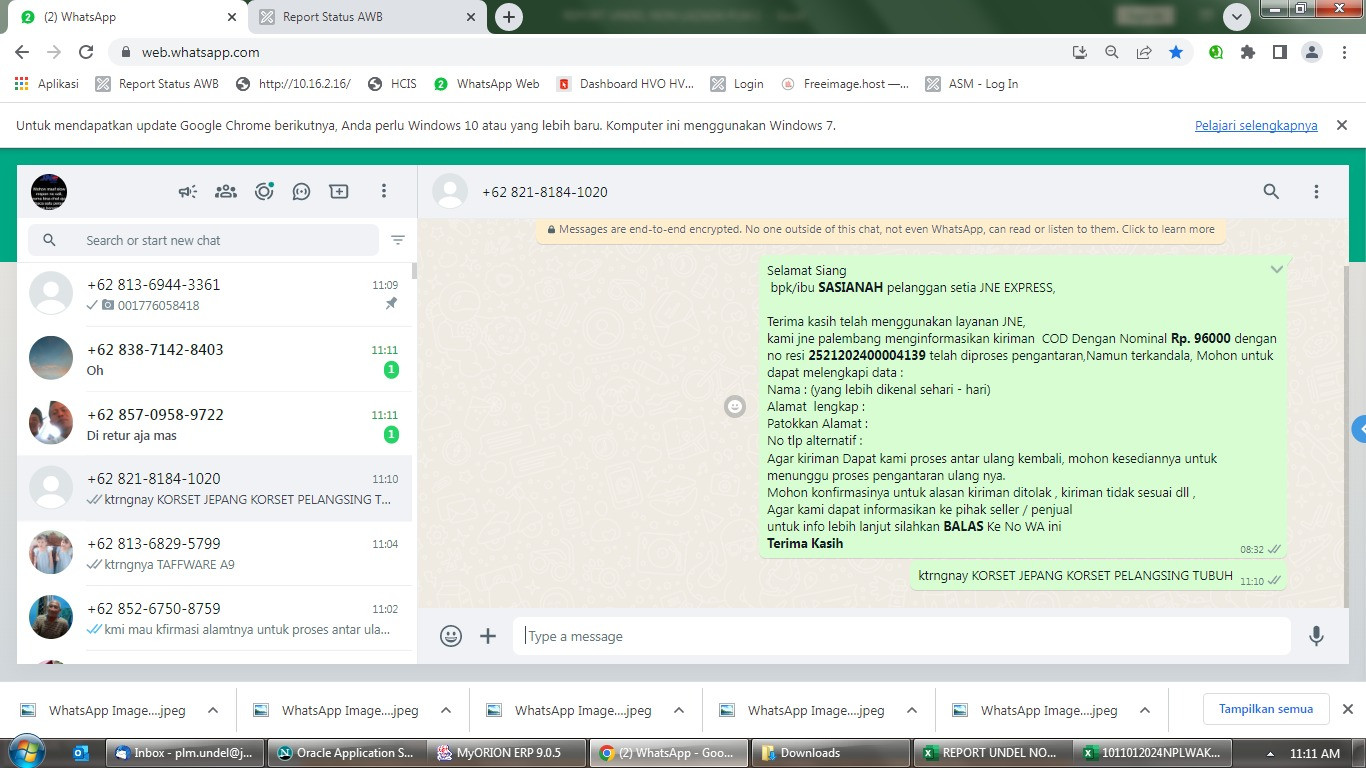
Task: Expand options for the last WhatsApp Image download
Action: (x=1145, y=710)
